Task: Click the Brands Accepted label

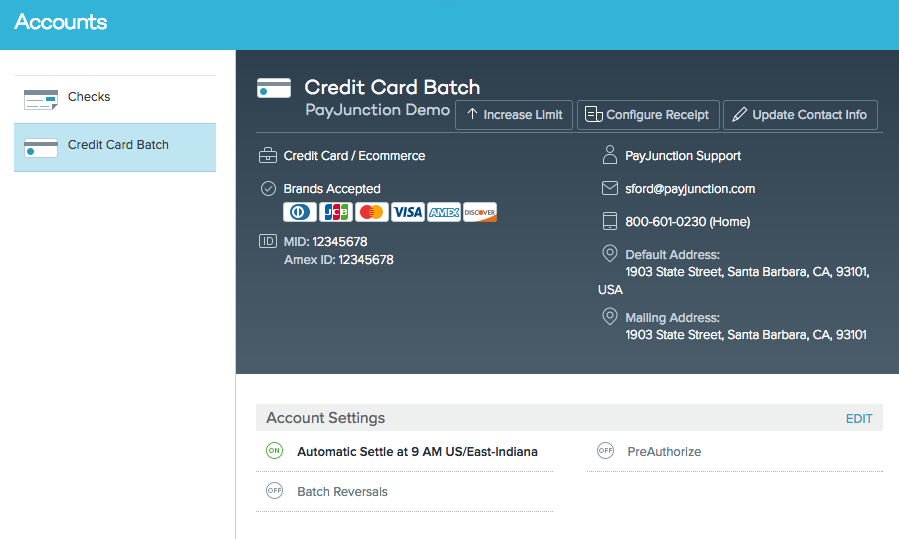Action: [x=332, y=189]
